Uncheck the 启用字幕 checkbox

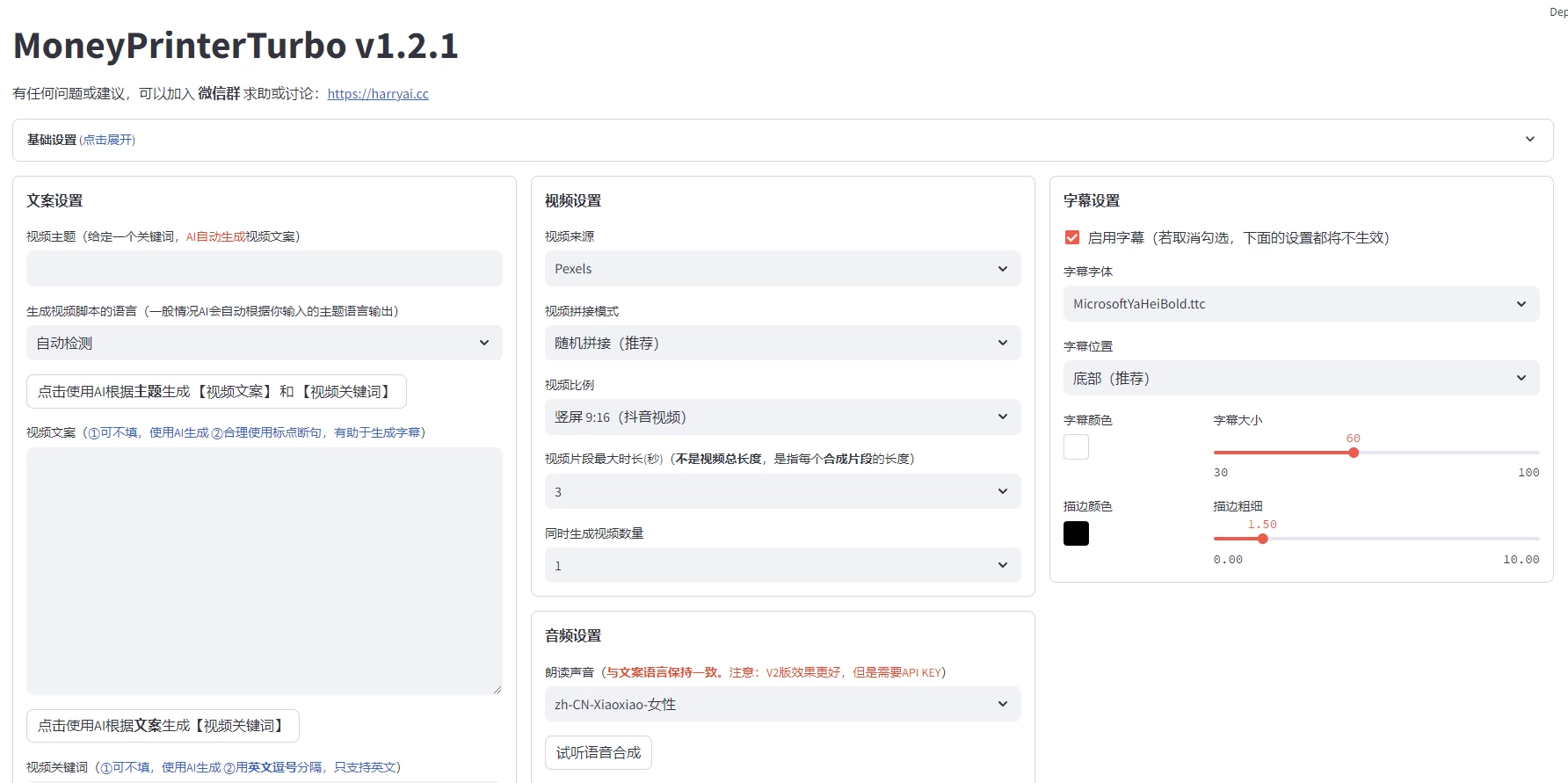(1072, 237)
